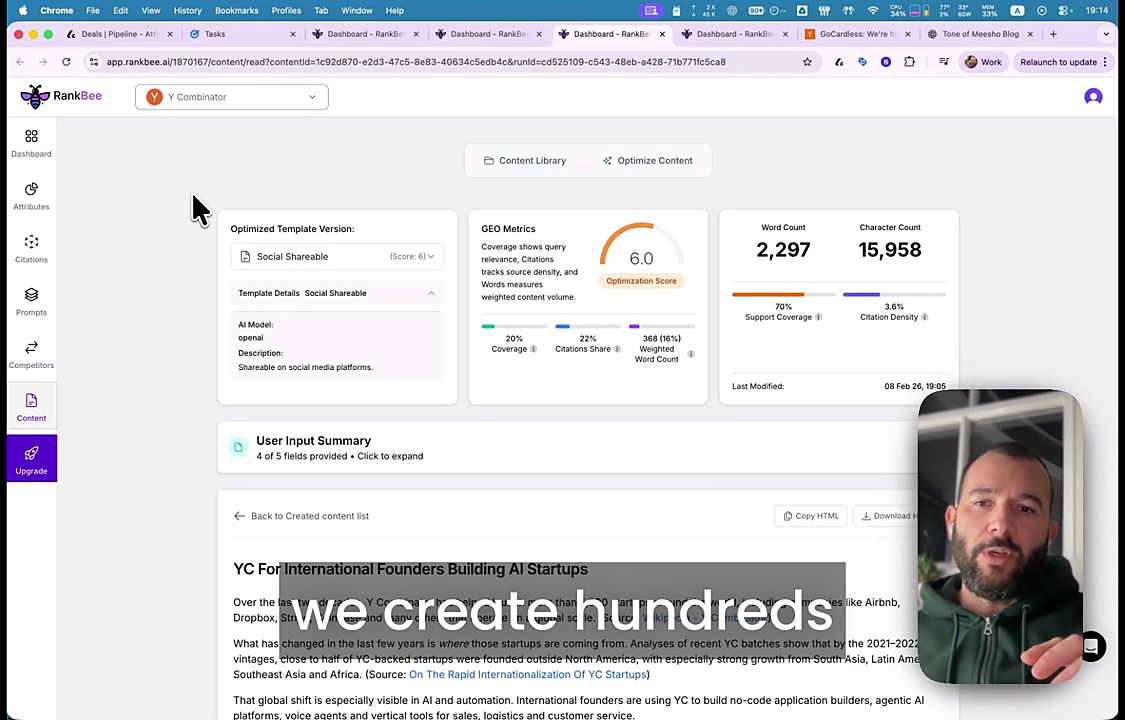Image resolution: width=1125 pixels, height=720 pixels.
Task: Click info icon next to Support Coverage
Action: [x=818, y=317]
